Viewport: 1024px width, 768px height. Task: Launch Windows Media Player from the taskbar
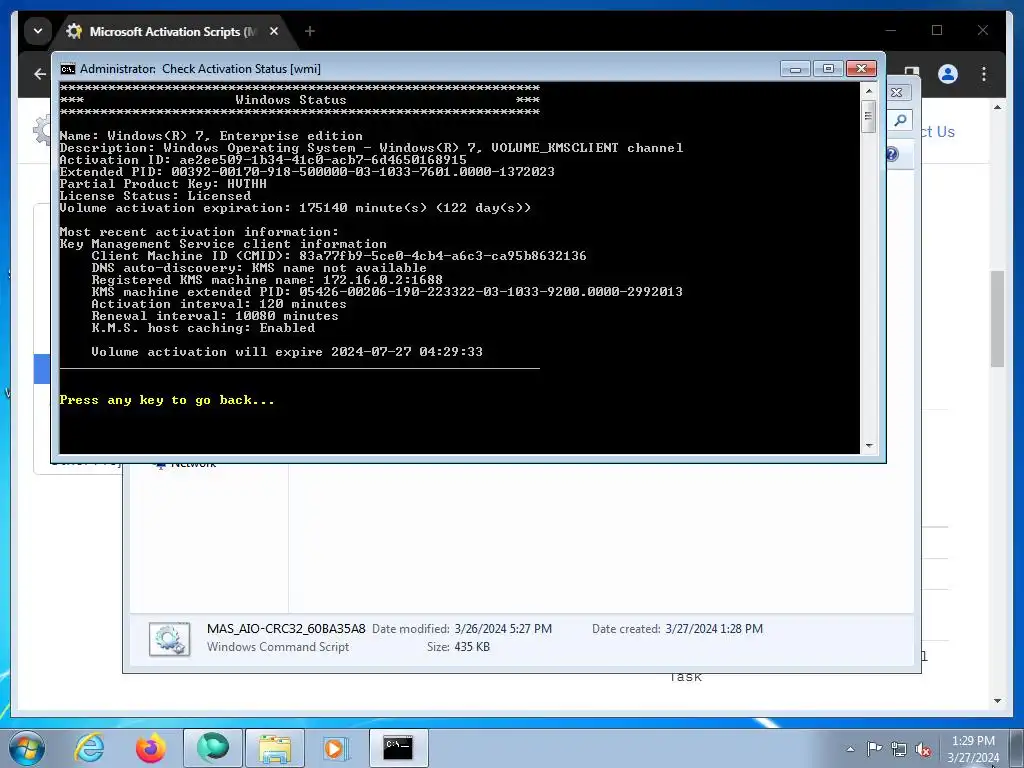click(x=336, y=748)
